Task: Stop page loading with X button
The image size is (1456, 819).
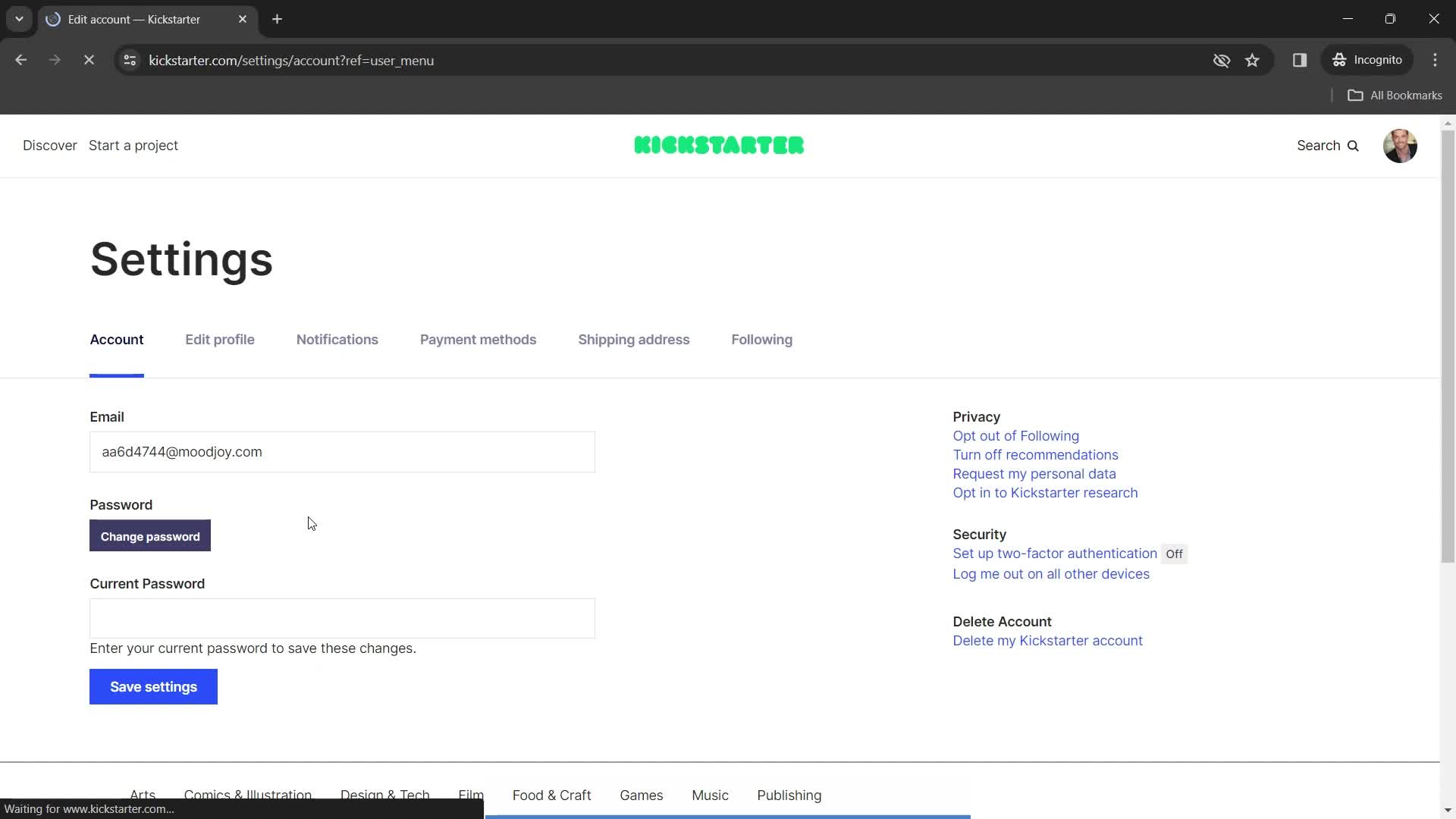Action: (x=89, y=60)
